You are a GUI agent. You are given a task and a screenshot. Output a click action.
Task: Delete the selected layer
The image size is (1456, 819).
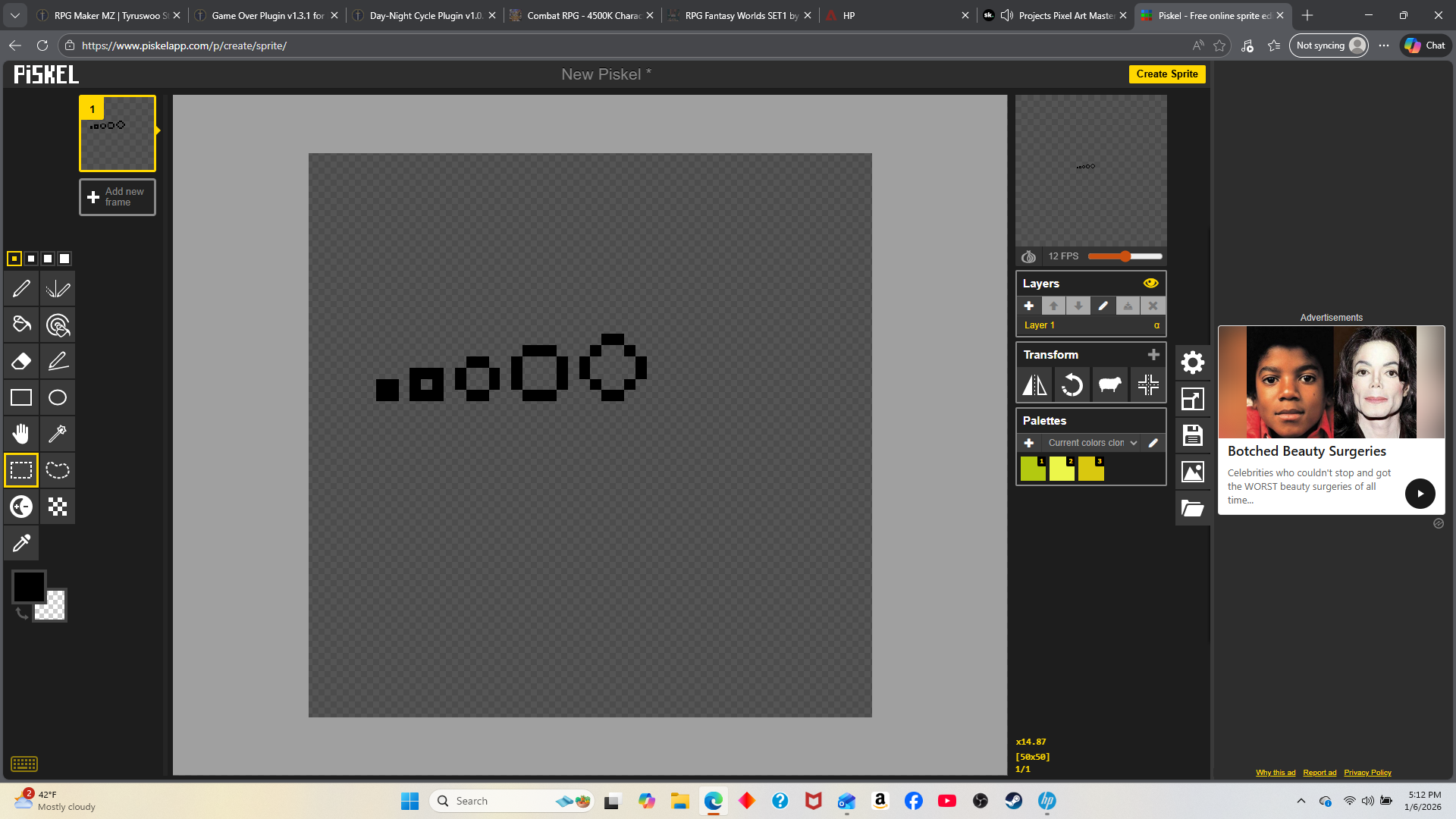tap(1153, 306)
